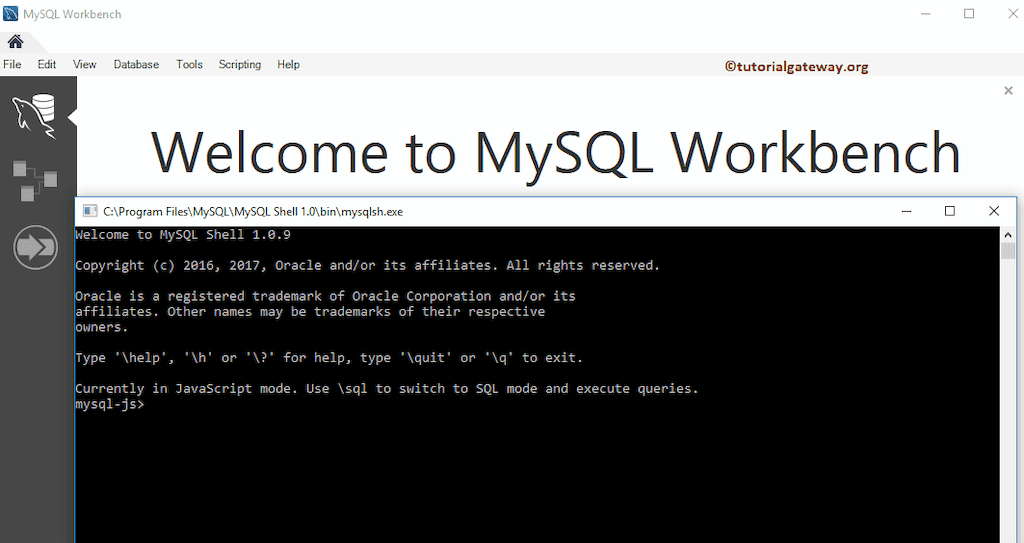Minimize the mysqlsh.exe console window
The height and width of the screenshot is (543, 1024).
pos(906,211)
